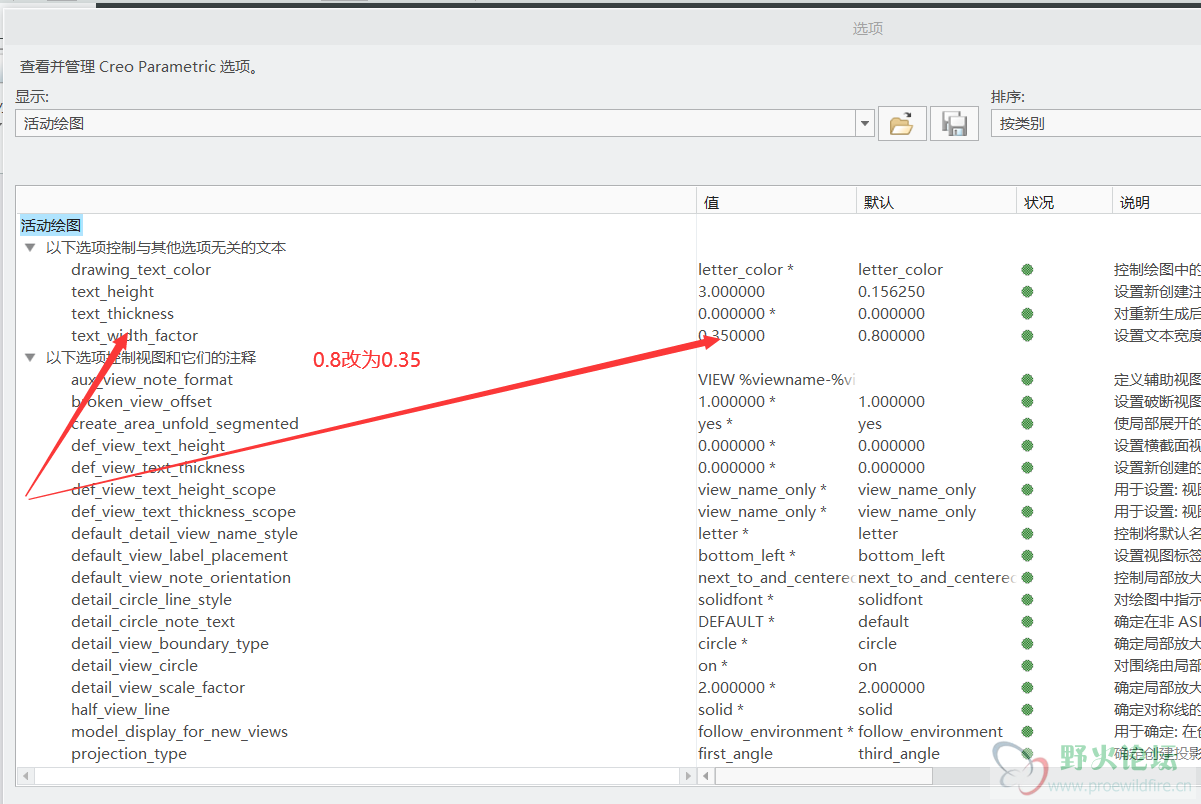Image resolution: width=1201 pixels, height=804 pixels.
Task: Click status dot for half_view_line
Action: [x=1027, y=710]
